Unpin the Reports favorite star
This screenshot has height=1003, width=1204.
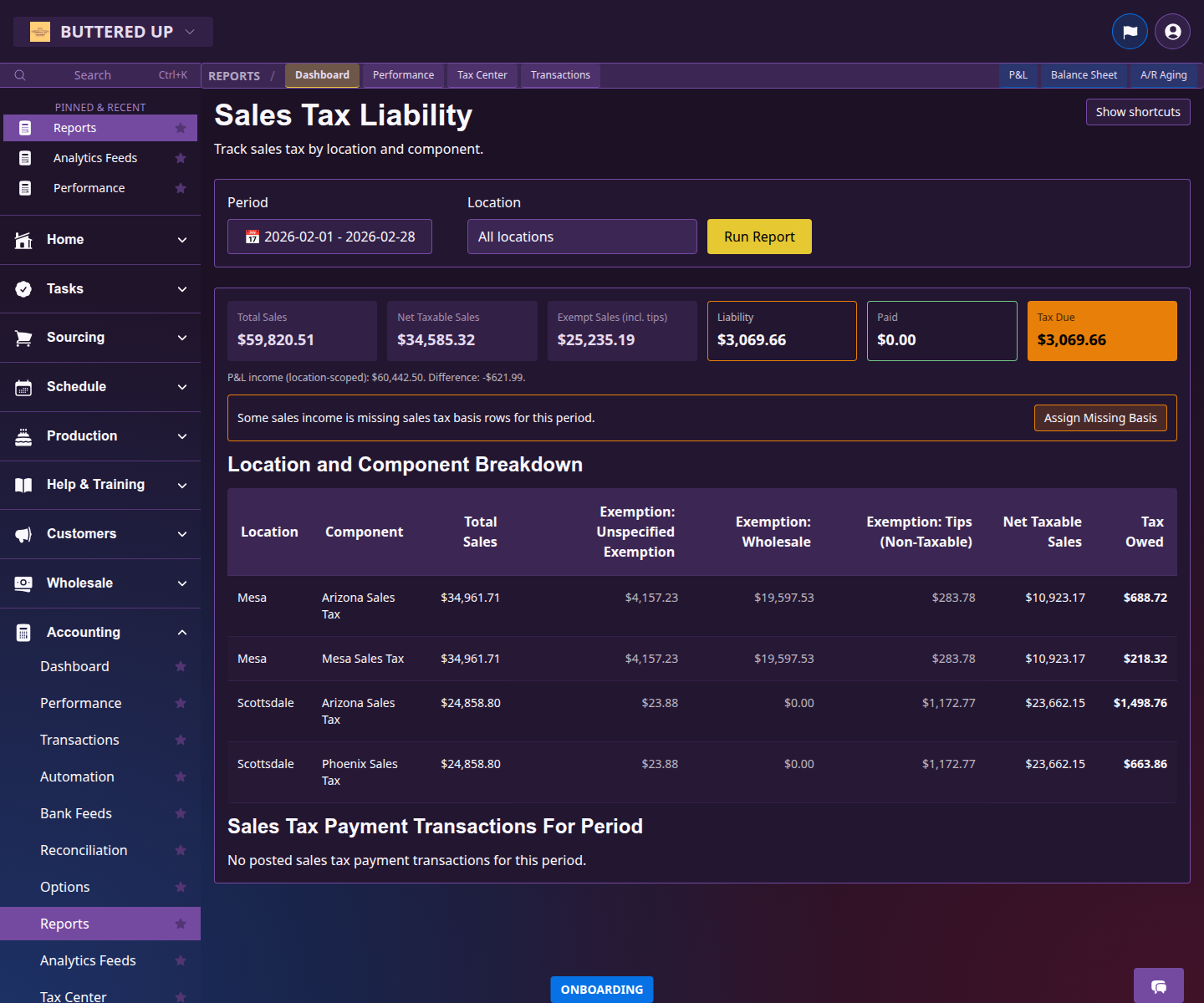(x=181, y=128)
